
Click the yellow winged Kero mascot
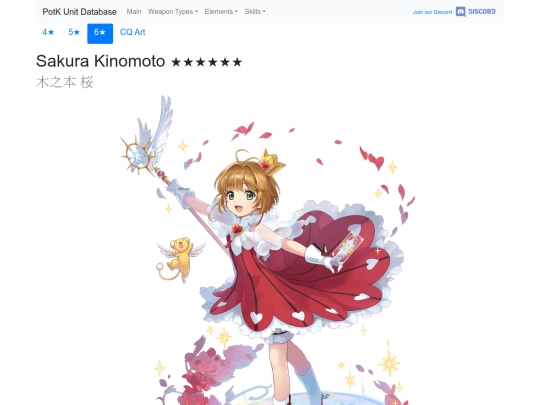(x=180, y=258)
